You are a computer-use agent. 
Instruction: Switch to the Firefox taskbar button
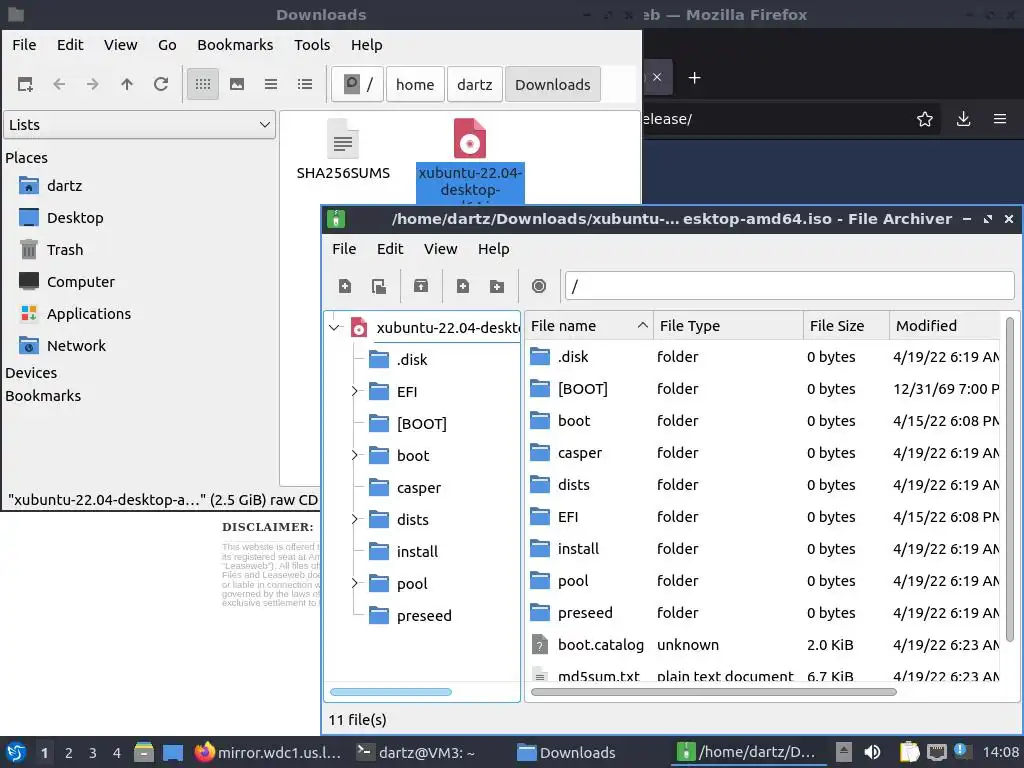[268, 752]
